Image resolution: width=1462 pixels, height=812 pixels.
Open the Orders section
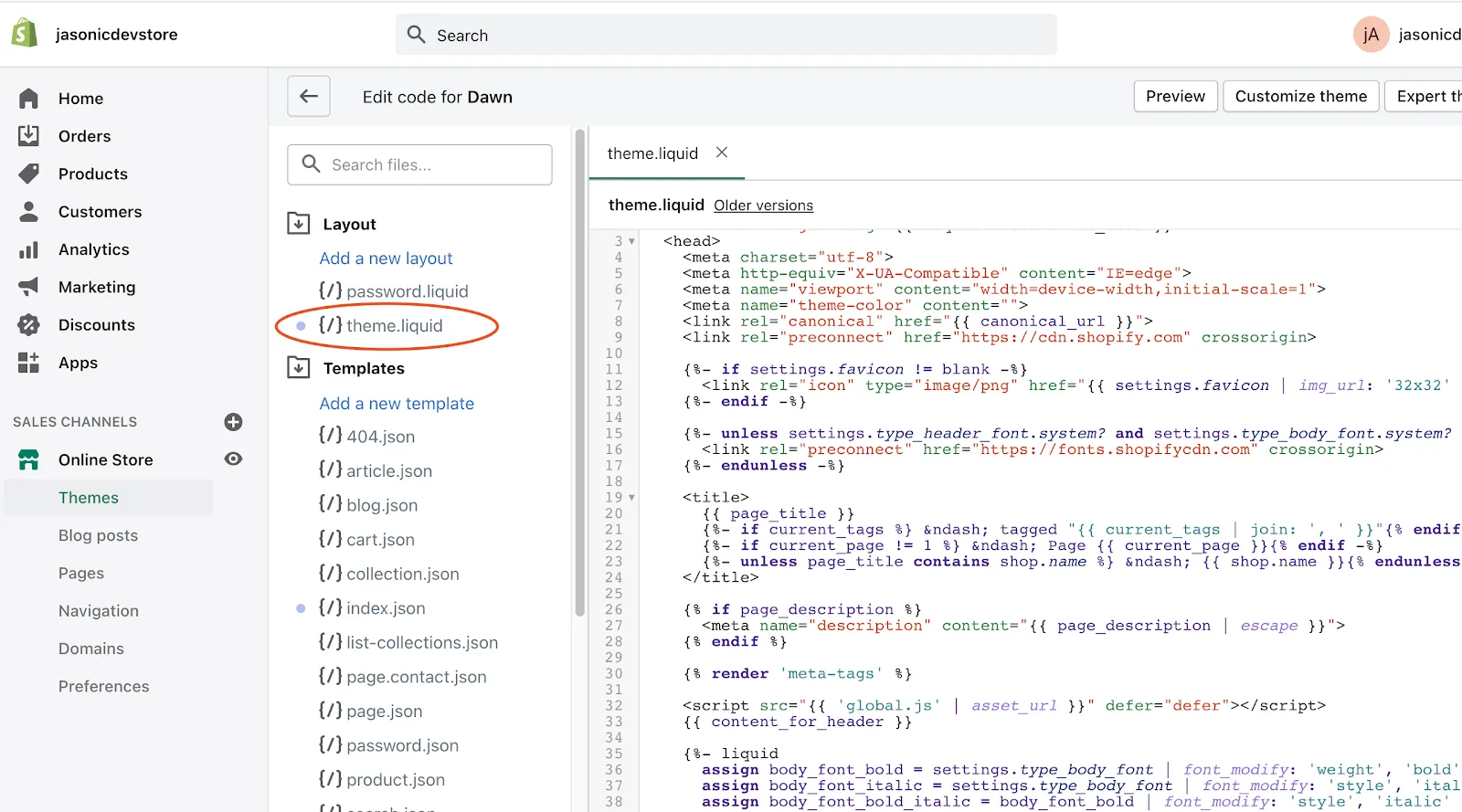pyautogui.click(x=84, y=136)
